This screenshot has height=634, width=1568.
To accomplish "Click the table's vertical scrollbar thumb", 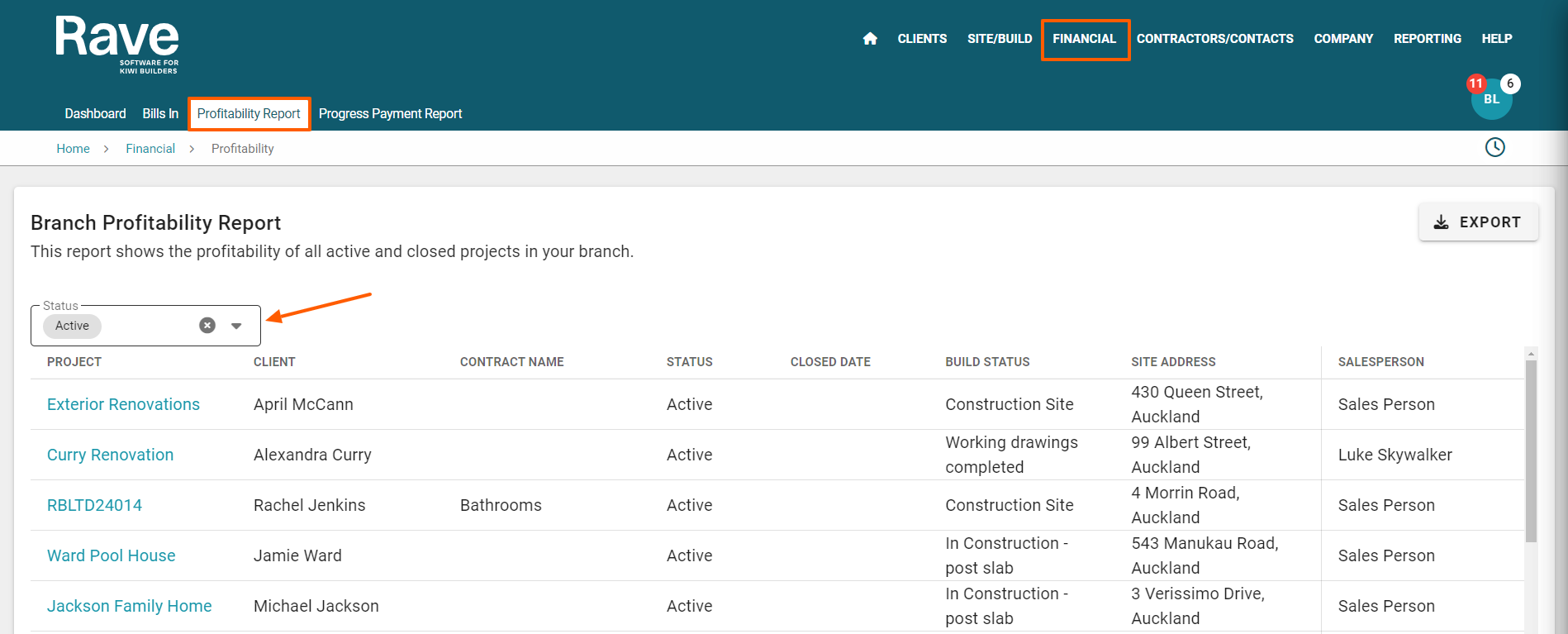I will point(1531,451).
